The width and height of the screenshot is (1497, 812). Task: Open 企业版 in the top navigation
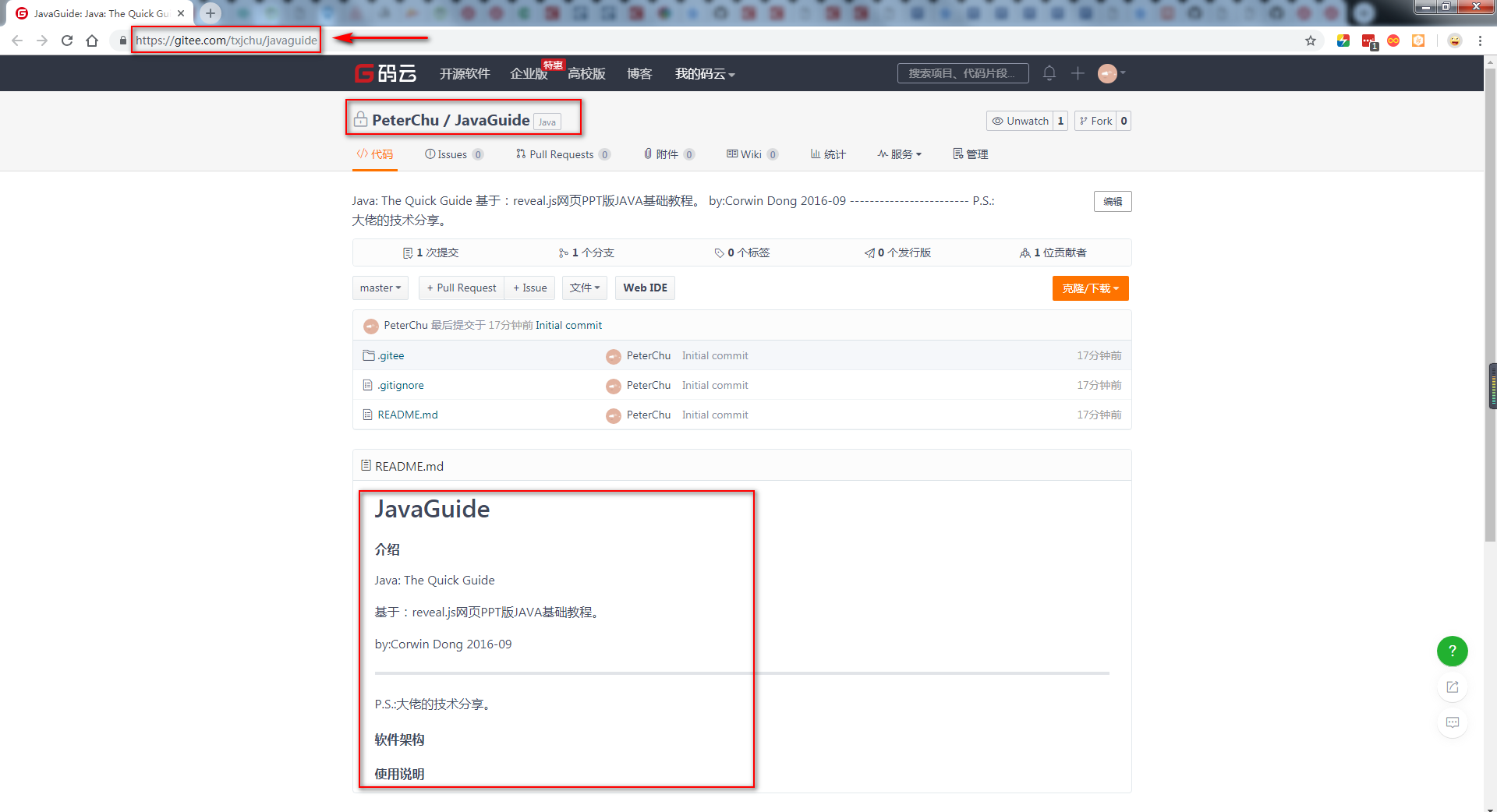(x=529, y=73)
